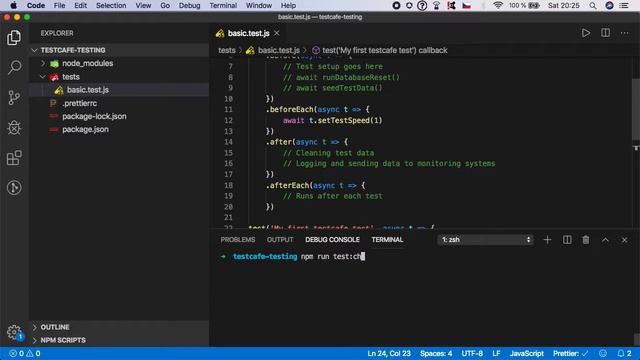The height and width of the screenshot is (360, 640).
Task: Click the feedback smiley in status bar
Action: point(603,353)
